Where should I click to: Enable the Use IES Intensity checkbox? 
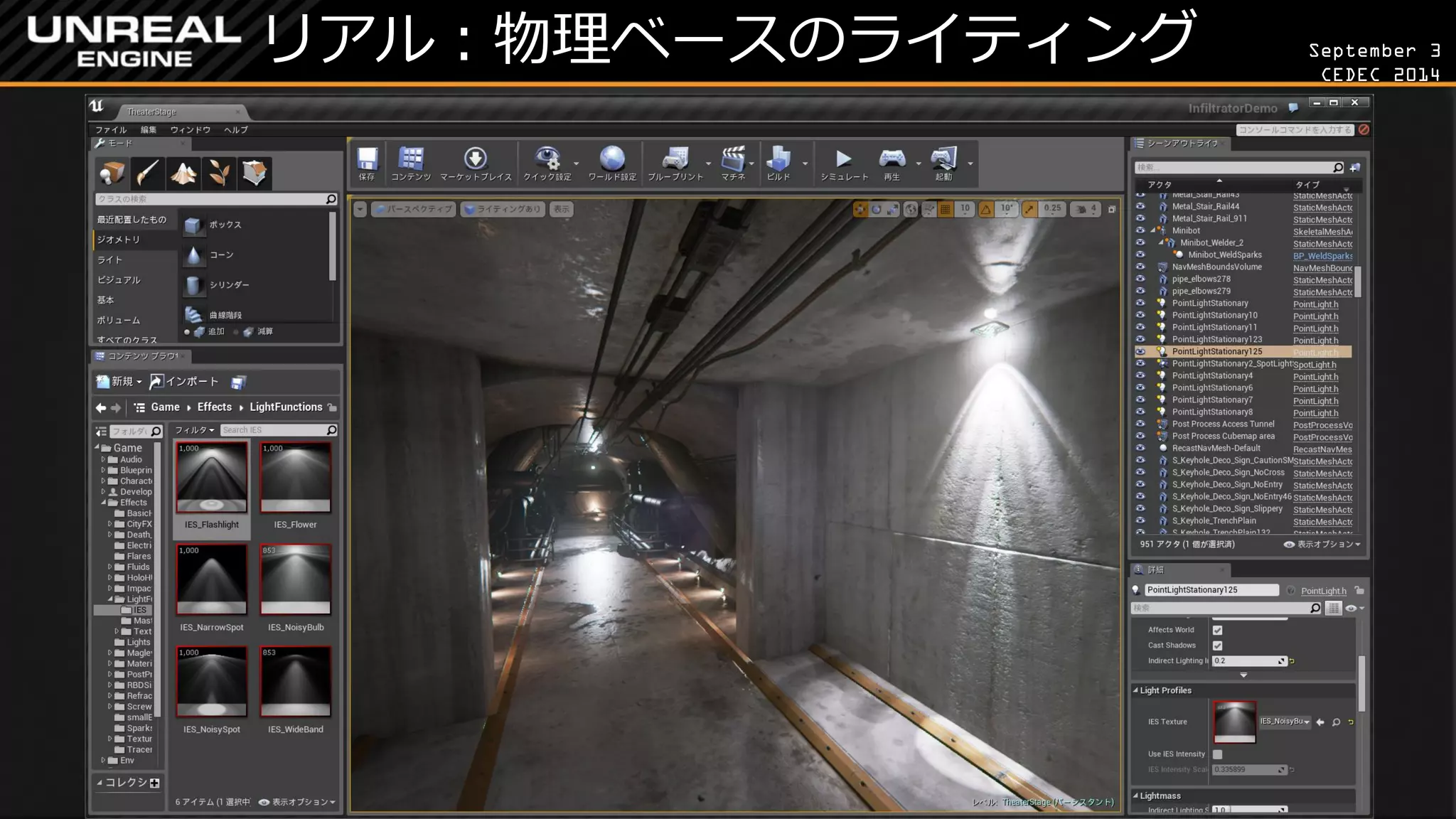tap(1218, 755)
